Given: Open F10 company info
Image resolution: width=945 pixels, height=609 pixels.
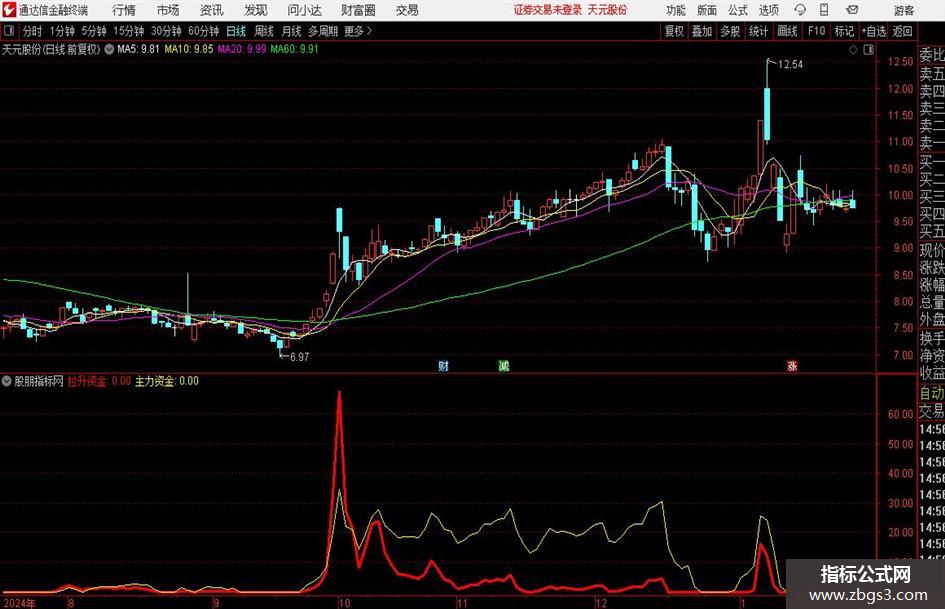Looking at the screenshot, I should 816,31.
